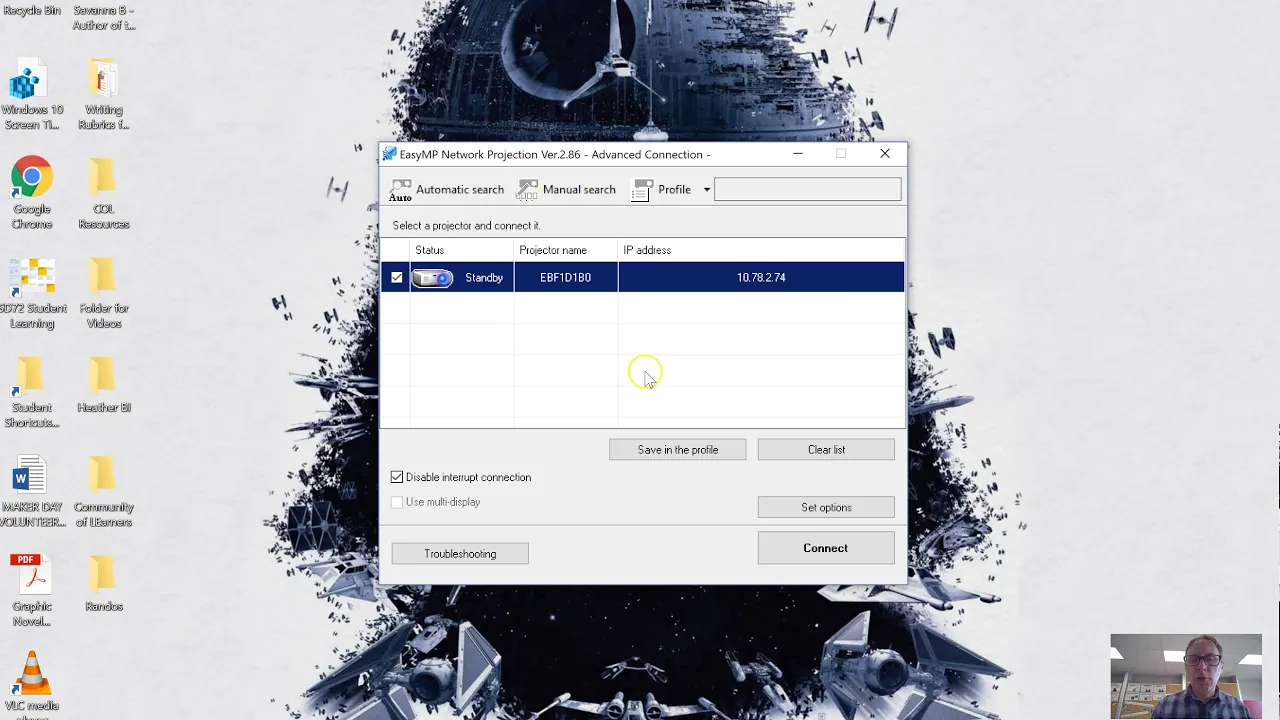This screenshot has width=1280, height=720.
Task: Open MAKER DAY VOLUNTEER Word document
Action: click(x=32, y=492)
